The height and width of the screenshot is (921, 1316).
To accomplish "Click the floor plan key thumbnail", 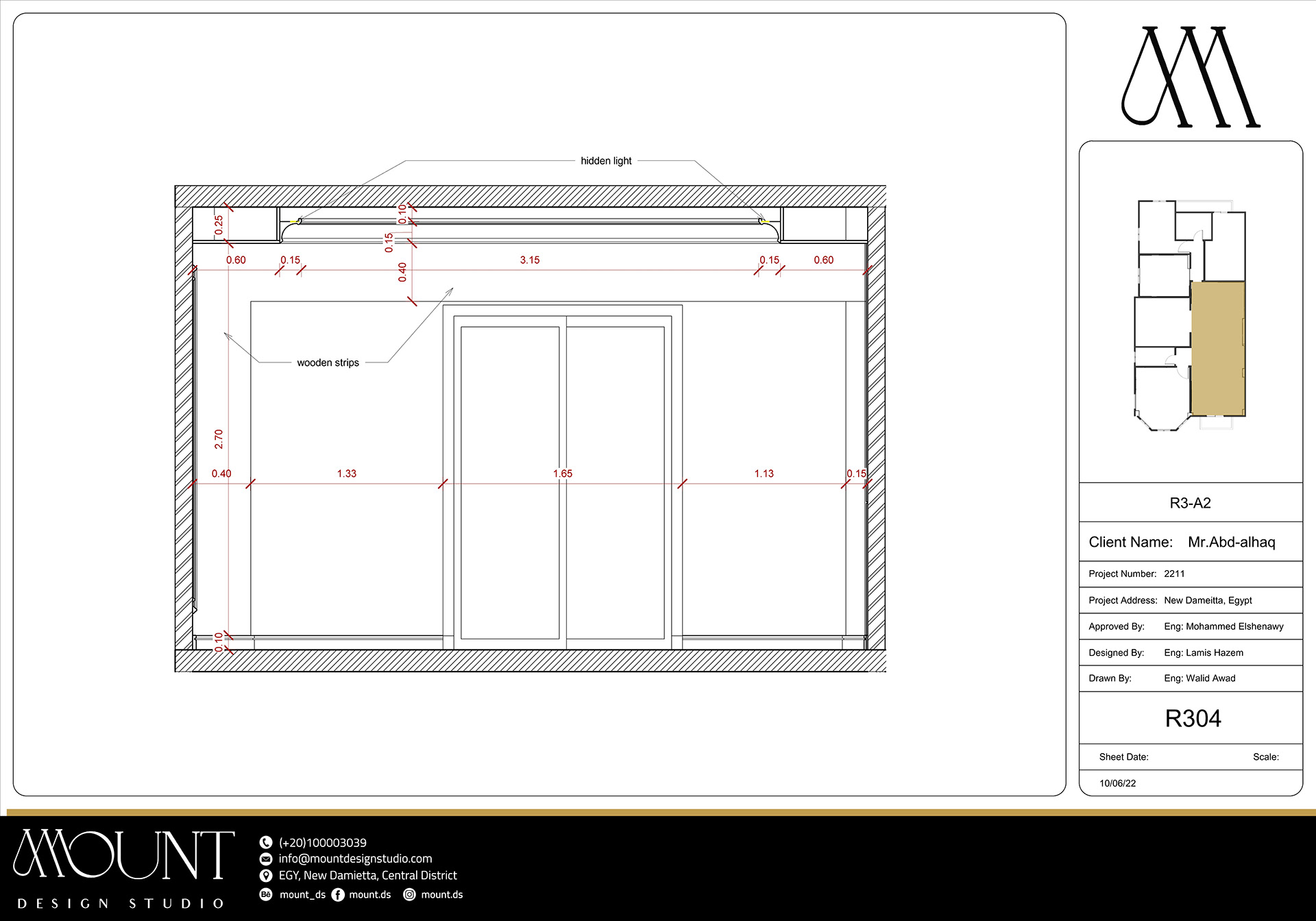I will [1191, 315].
